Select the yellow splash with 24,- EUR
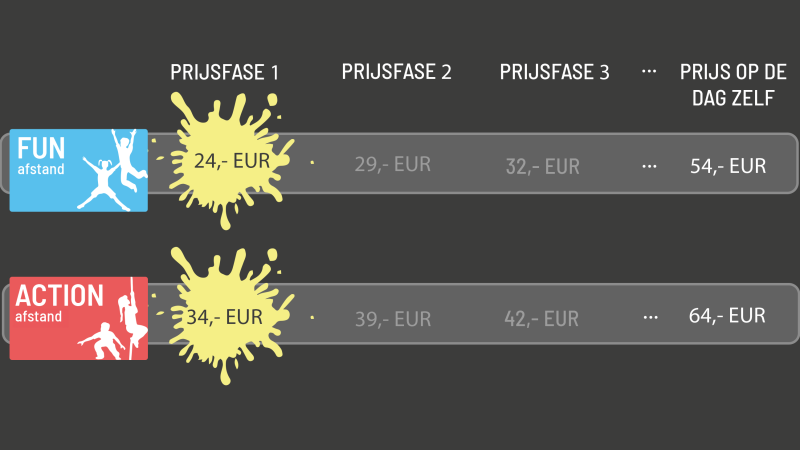Image resolution: width=800 pixels, height=450 pixels. 228,160
